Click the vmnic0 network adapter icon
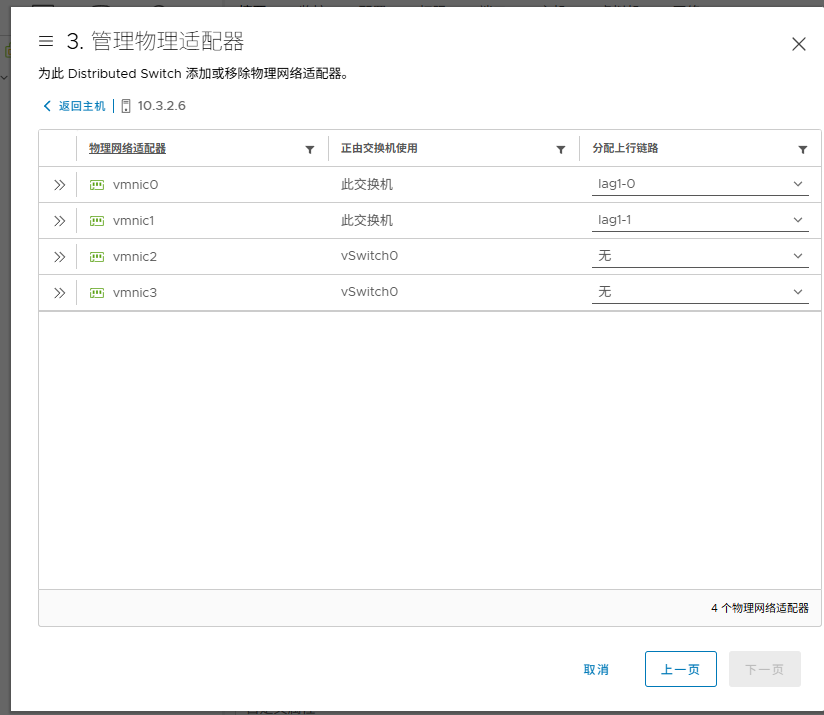Screen dimensions: 824x715 click(x=97, y=185)
